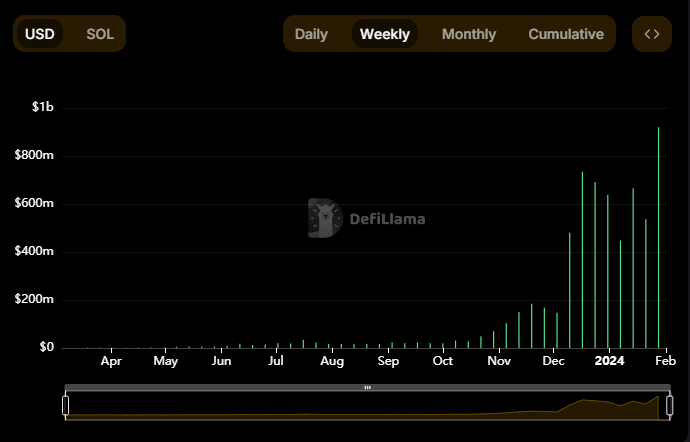690x442 pixels.
Task: Click the mid-December bar above $700m
Action: 582,260
